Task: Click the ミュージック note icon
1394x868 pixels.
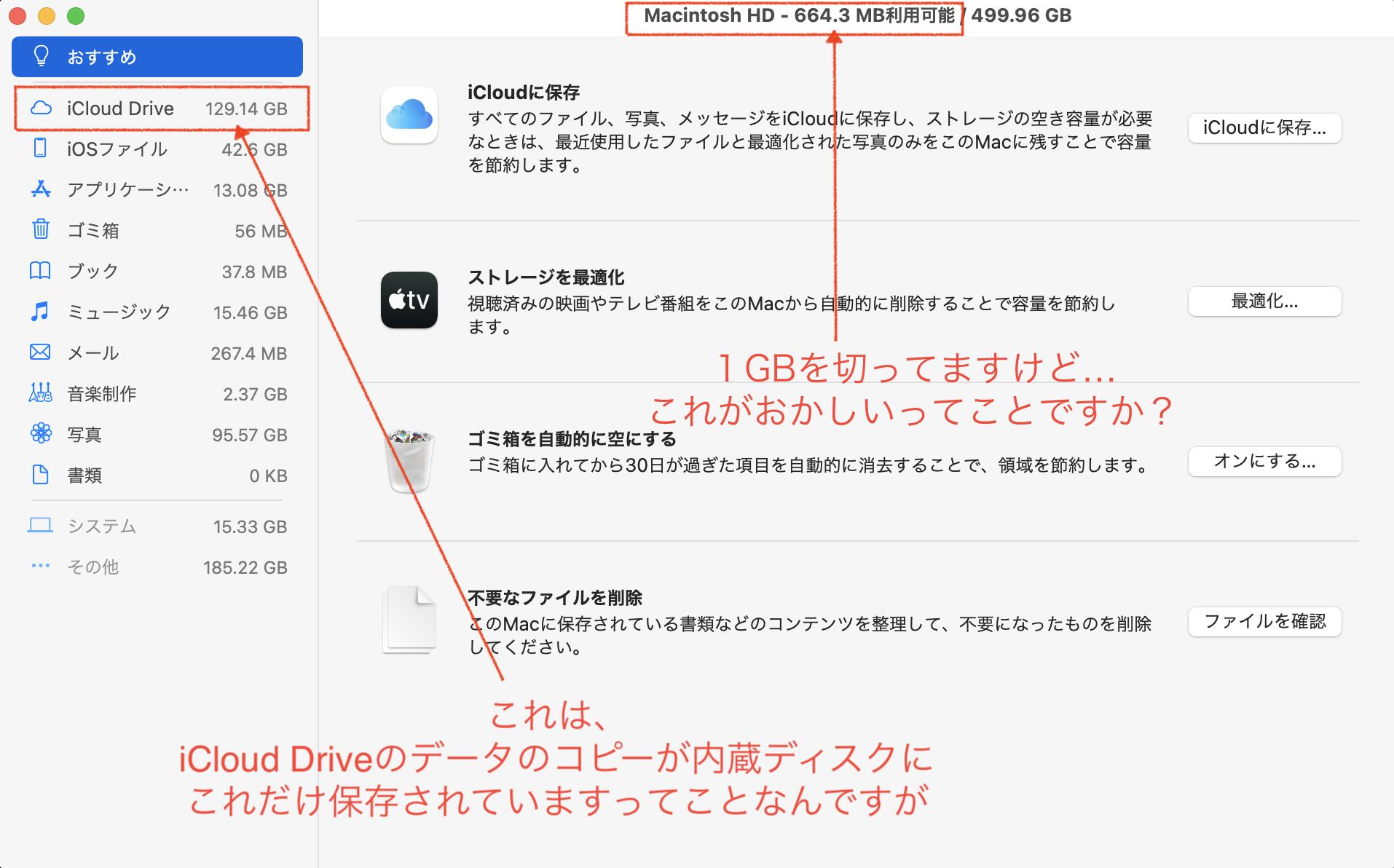Action: click(x=41, y=312)
